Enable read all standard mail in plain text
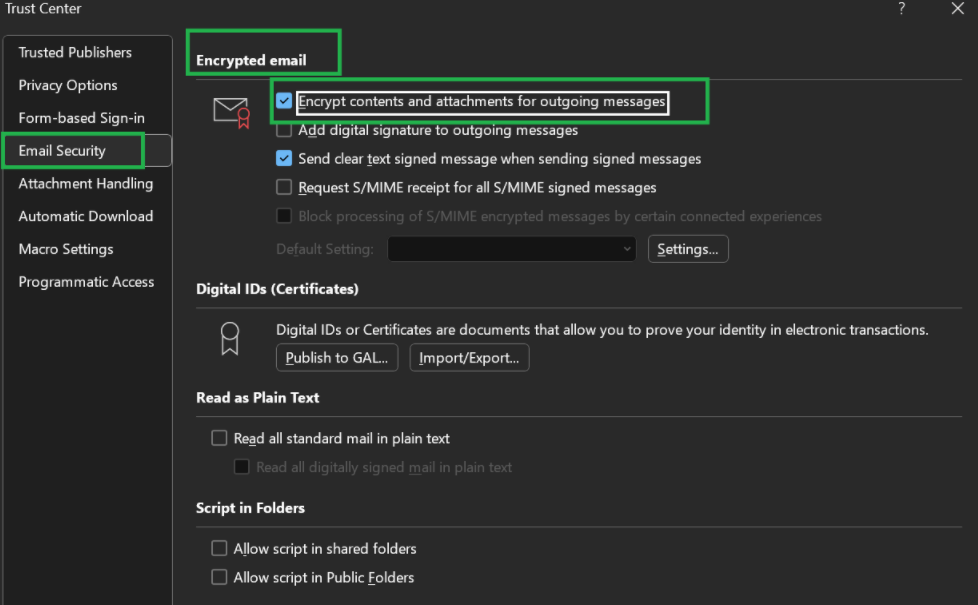This screenshot has height=605, width=978. coord(219,438)
